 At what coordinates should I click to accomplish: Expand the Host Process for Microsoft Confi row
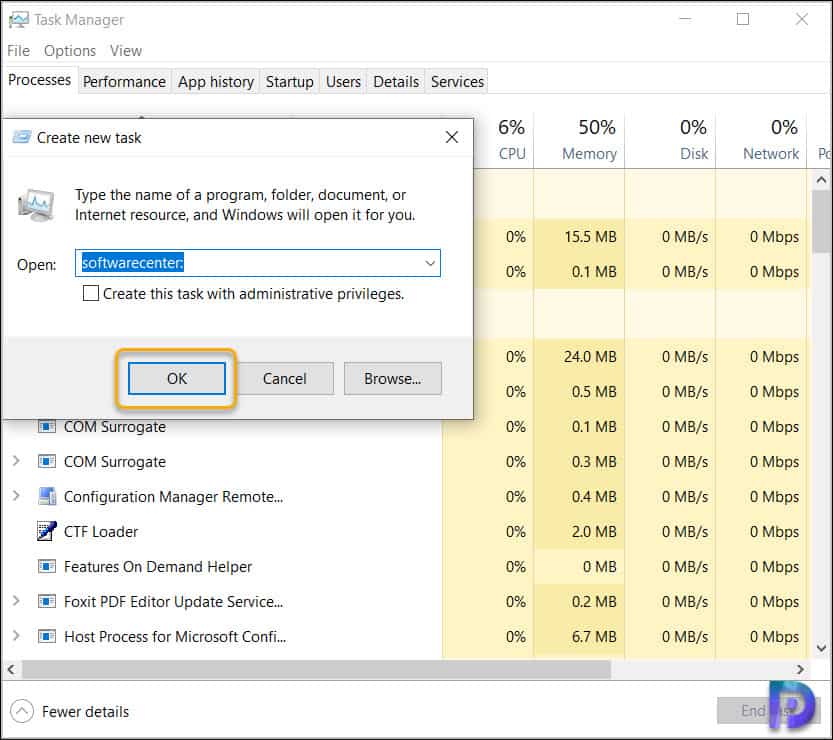(16, 636)
